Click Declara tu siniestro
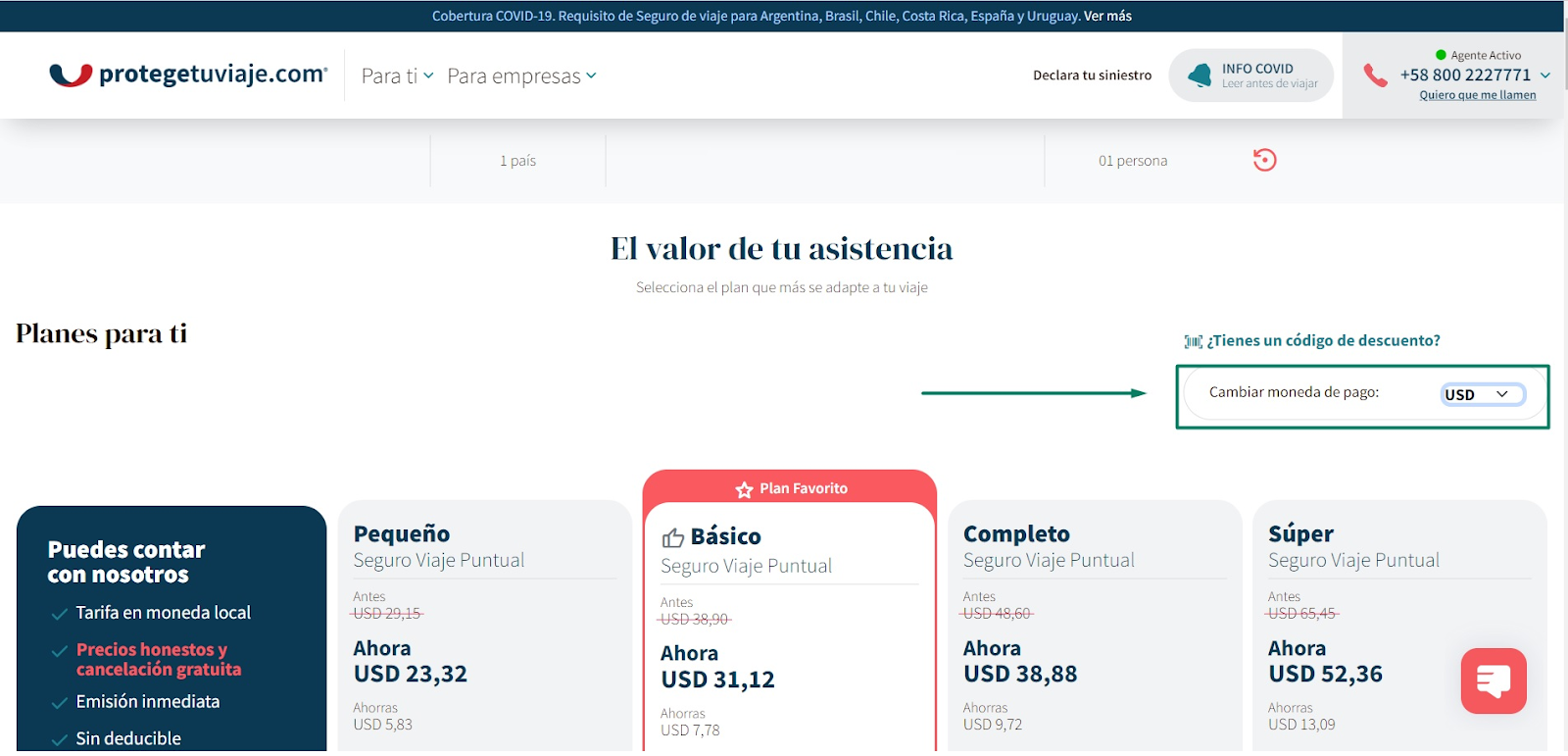 (1092, 76)
